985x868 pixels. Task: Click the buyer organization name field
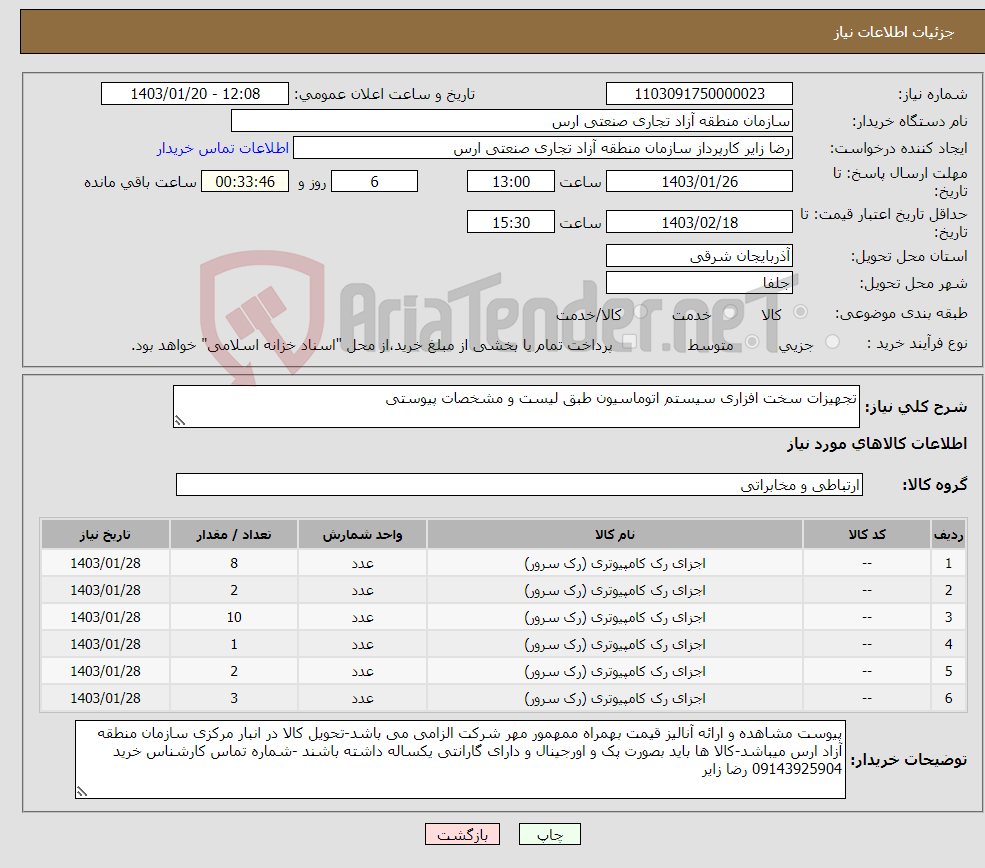pyautogui.click(x=512, y=121)
